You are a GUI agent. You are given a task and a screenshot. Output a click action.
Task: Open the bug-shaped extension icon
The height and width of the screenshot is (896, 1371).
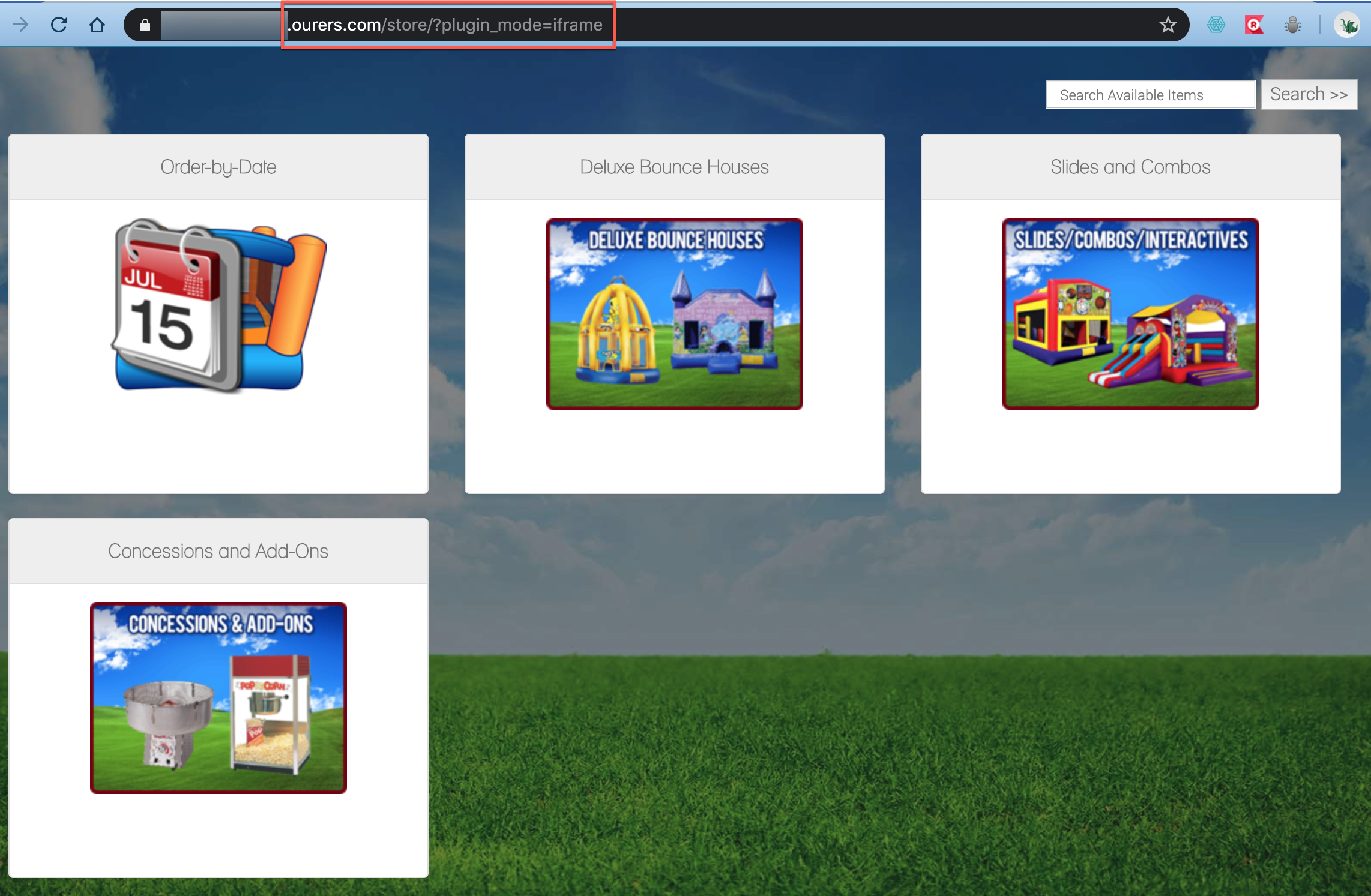1292,25
